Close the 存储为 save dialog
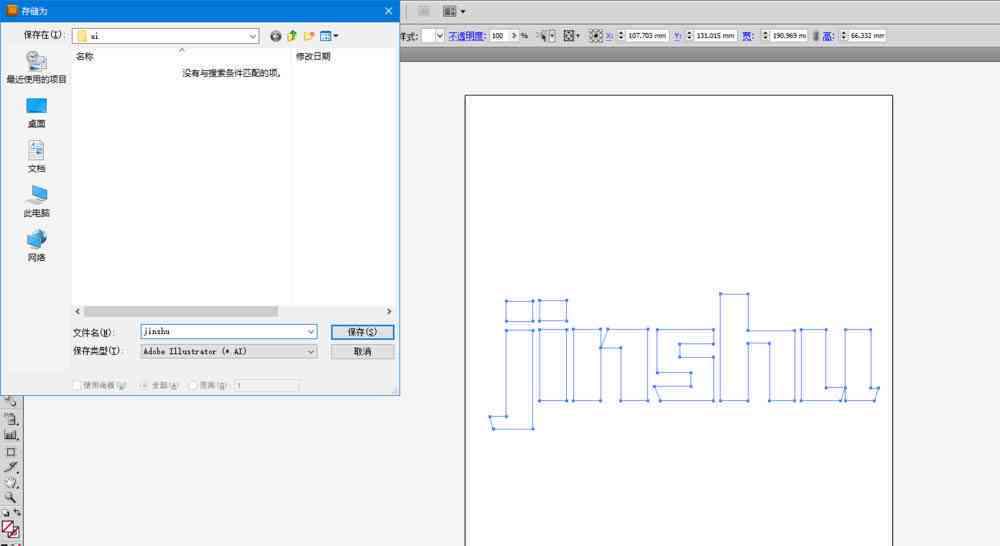Viewport: 1000px width, 546px height. pyautogui.click(x=388, y=11)
